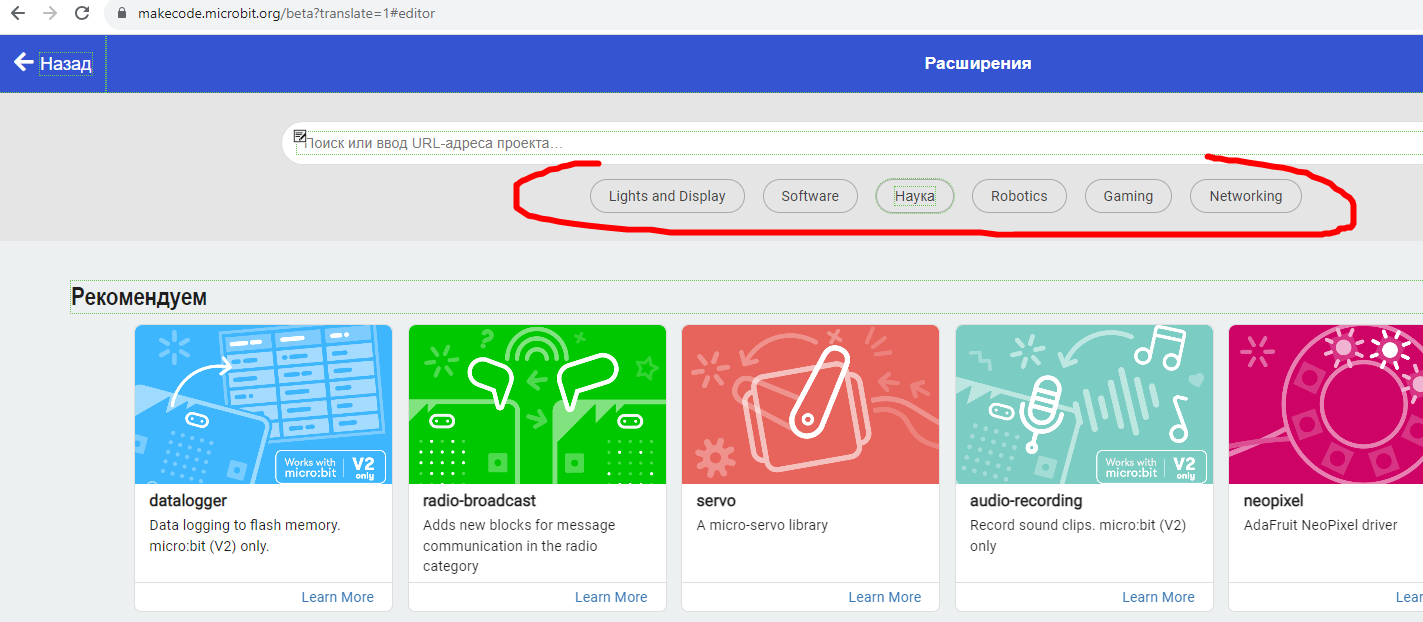The image size is (1423, 622).
Task: Click the browser page refresh icon
Action: pos(82,14)
